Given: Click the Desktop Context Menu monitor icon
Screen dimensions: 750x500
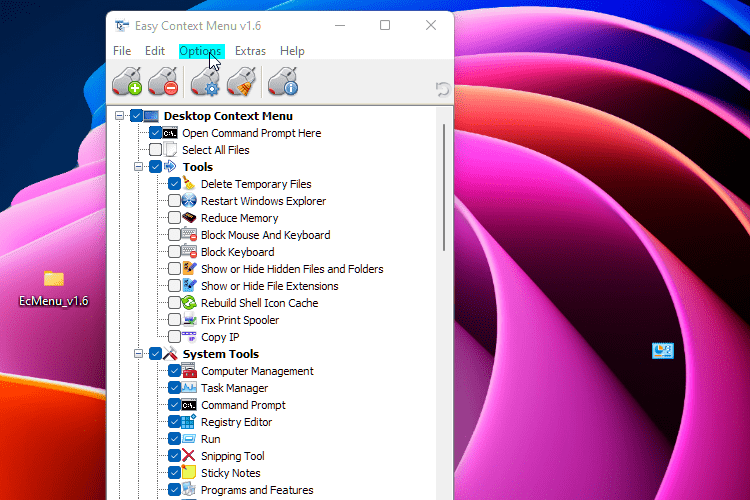Looking at the screenshot, I should point(151,116).
